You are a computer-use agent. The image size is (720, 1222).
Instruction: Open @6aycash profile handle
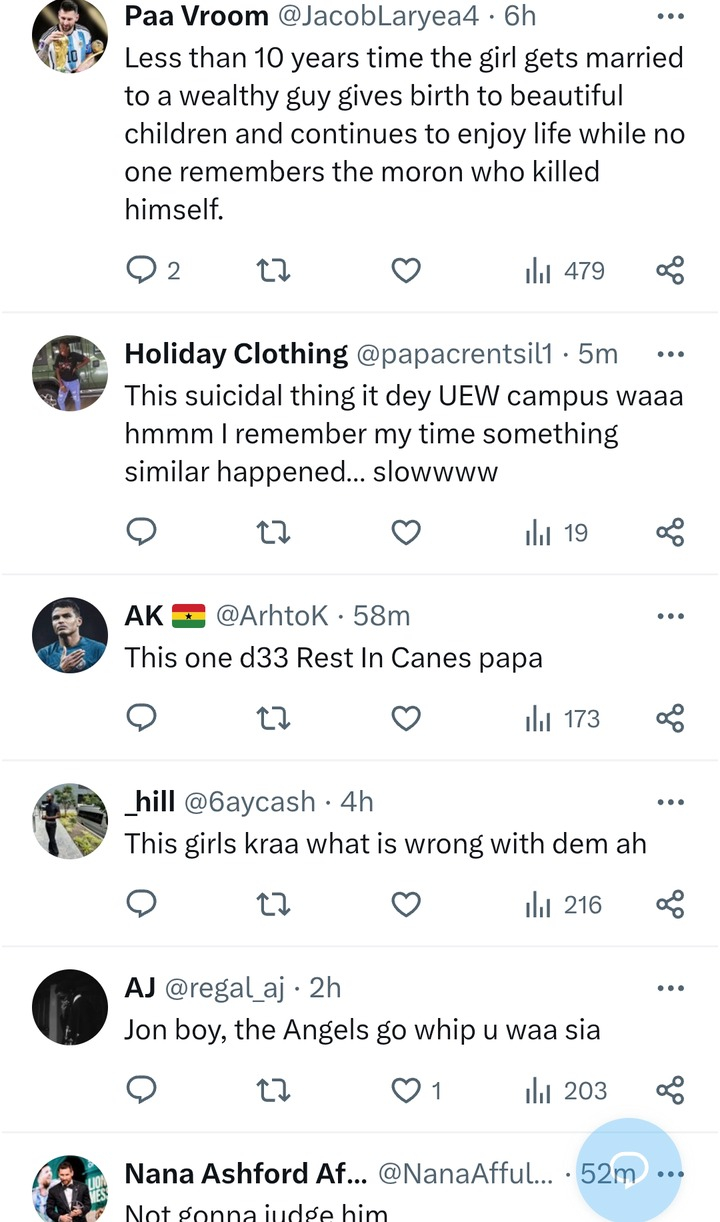(250, 802)
